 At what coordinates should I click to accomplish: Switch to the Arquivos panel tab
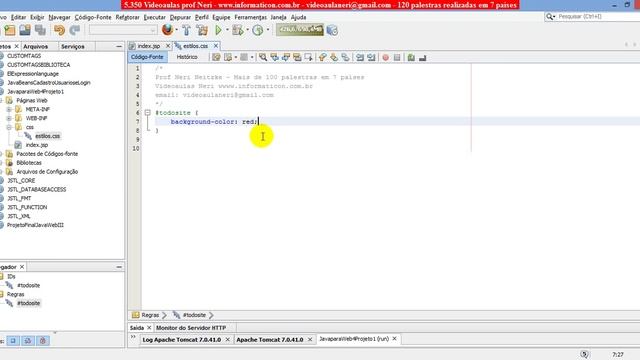pyautogui.click(x=36, y=47)
